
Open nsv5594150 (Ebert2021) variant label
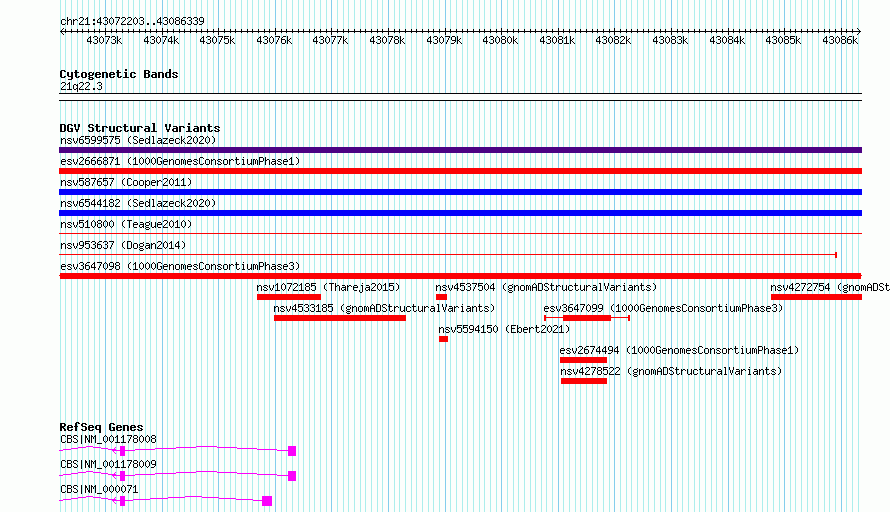504,329
